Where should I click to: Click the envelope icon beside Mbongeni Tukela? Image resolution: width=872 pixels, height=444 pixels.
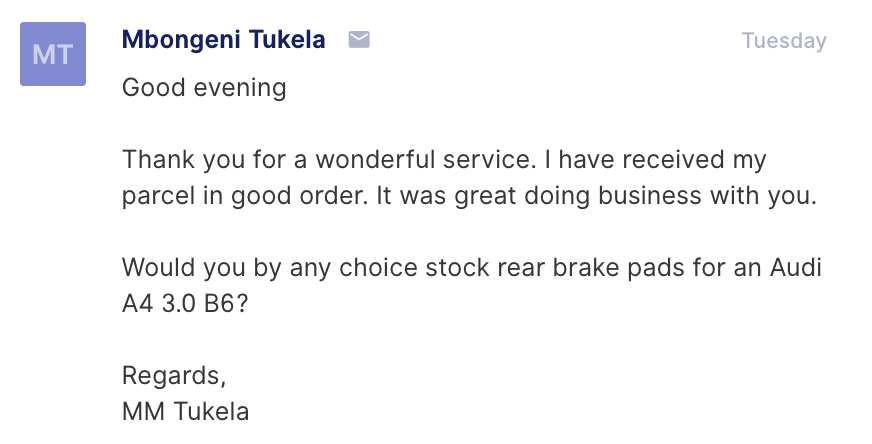359,40
